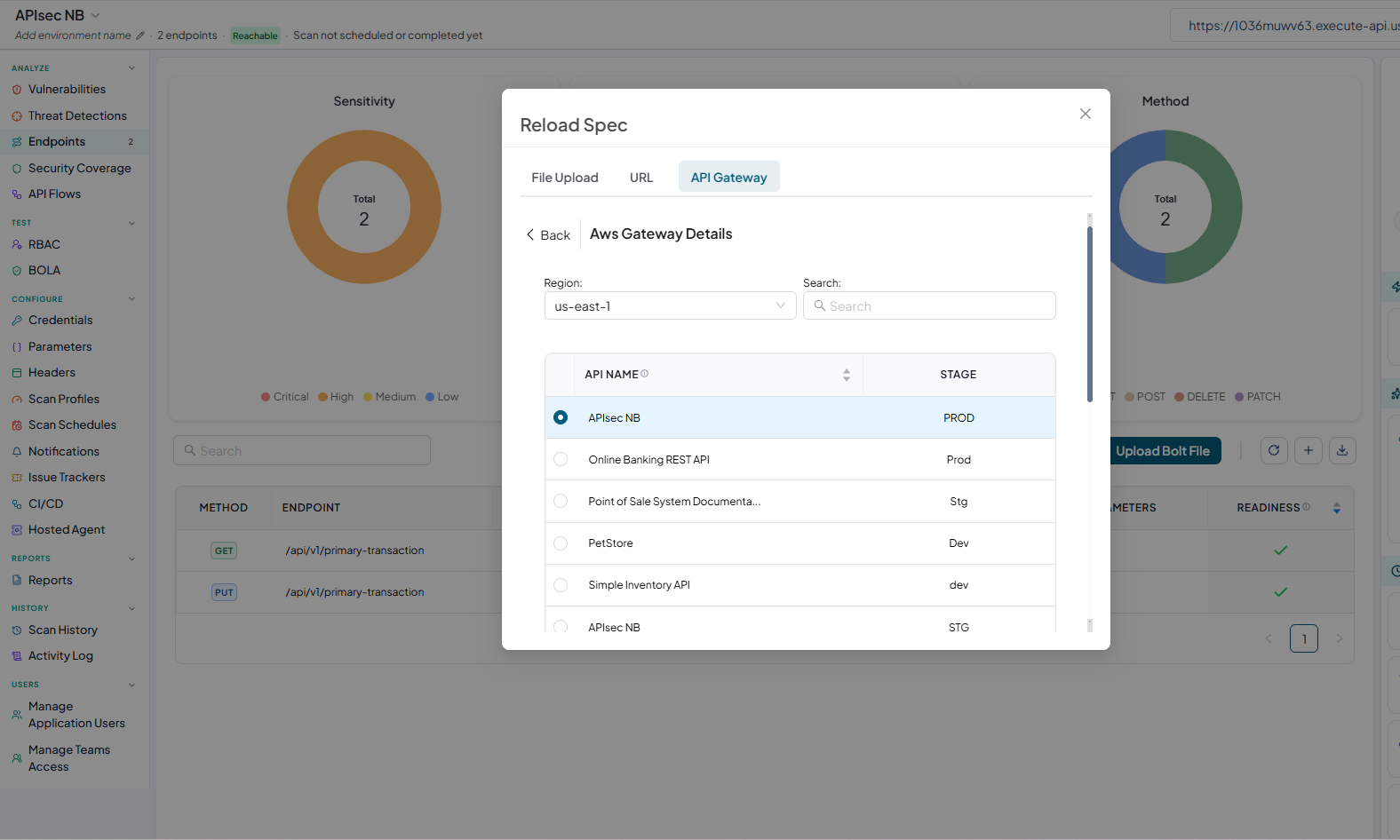This screenshot has width=1400, height=840.
Task: Open PUT /api/v1/primary-transaction endpoint
Action: pos(354,592)
